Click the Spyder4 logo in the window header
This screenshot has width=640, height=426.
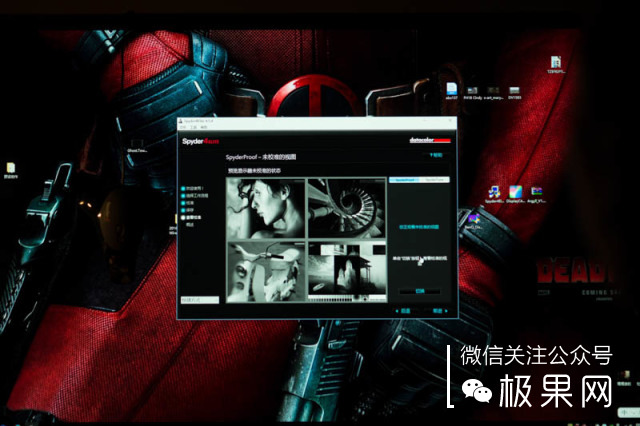pos(200,141)
